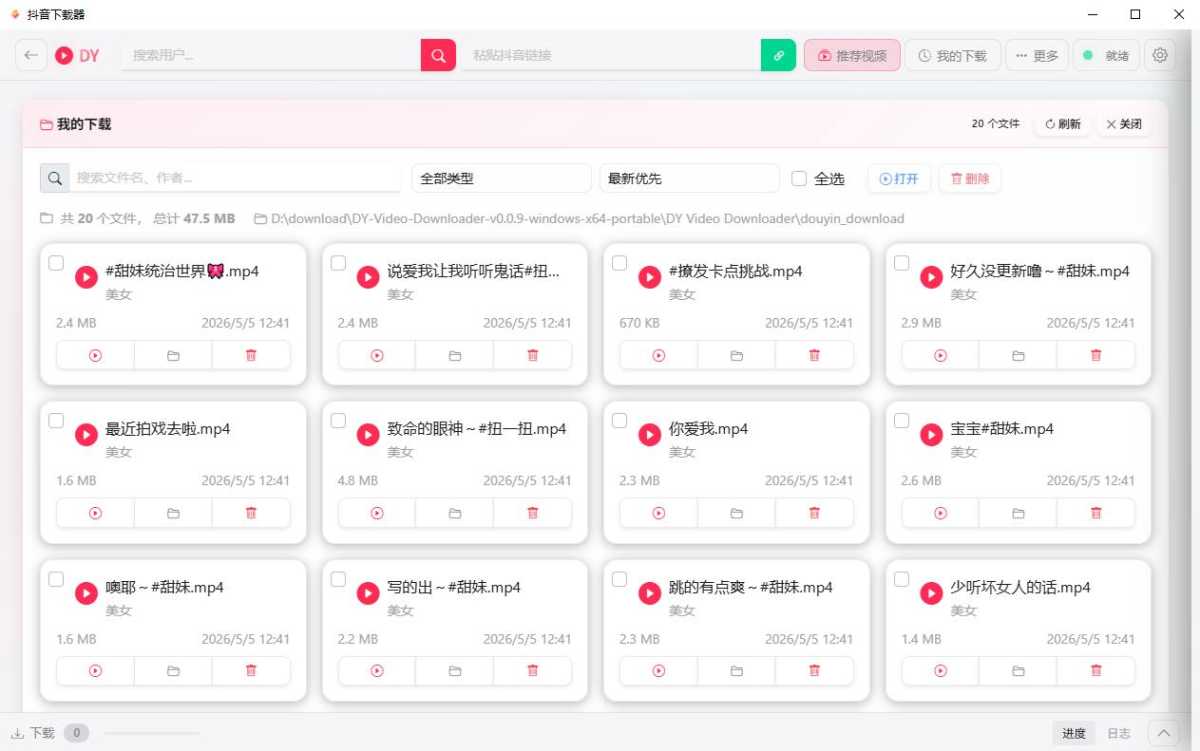Open the 推荐视频 recommended videos tab
The width and height of the screenshot is (1200, 751).
point(852,56)
